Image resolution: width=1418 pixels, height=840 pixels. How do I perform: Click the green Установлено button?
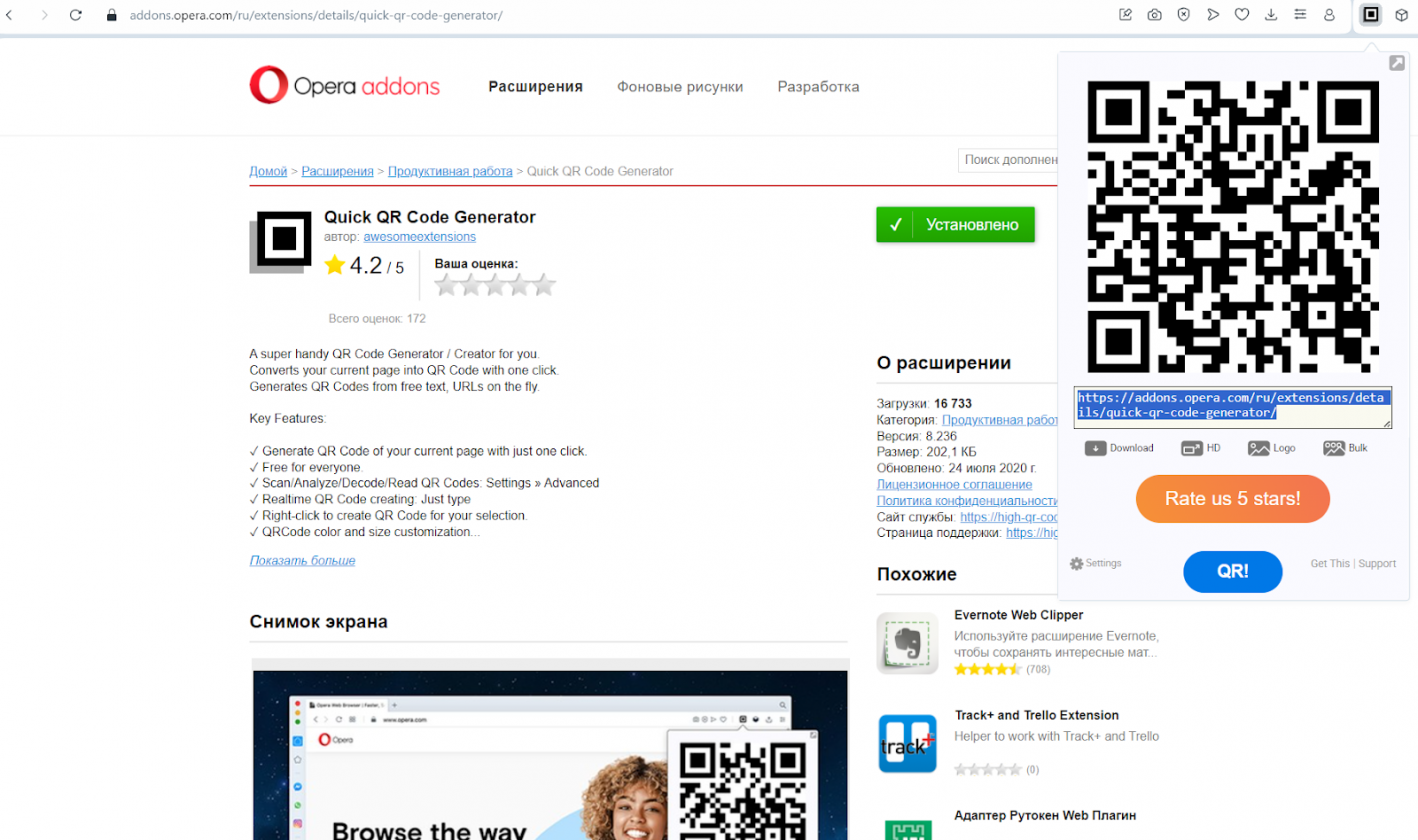point(955,225)
